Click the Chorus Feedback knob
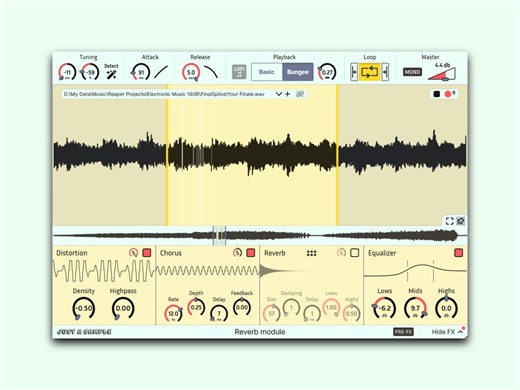The height and width of the screenshot is (390, 520). click(242, 307)
